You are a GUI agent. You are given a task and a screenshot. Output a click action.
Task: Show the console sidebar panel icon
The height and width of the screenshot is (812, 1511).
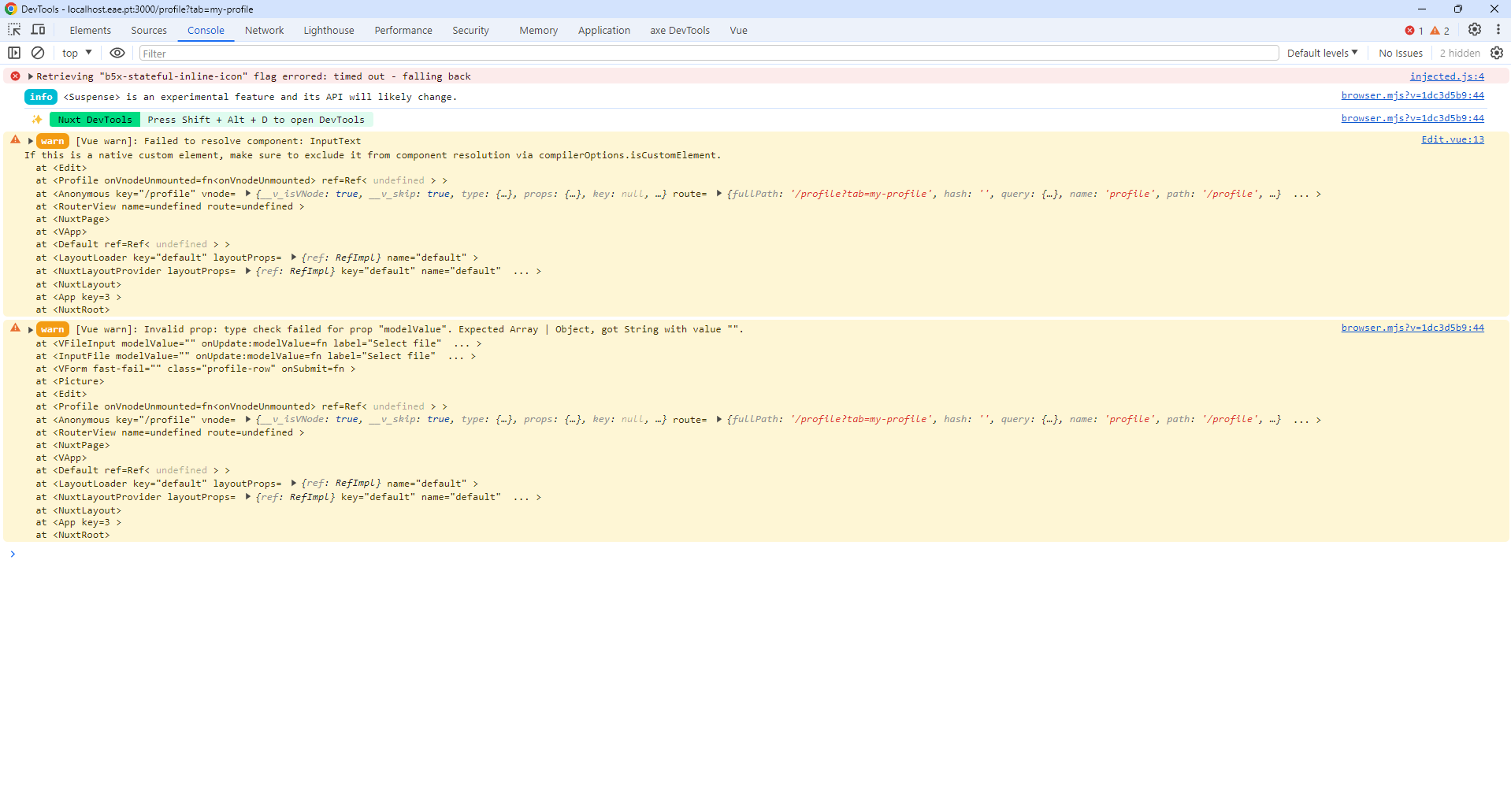pyautogui.click(x=14, y=53)
